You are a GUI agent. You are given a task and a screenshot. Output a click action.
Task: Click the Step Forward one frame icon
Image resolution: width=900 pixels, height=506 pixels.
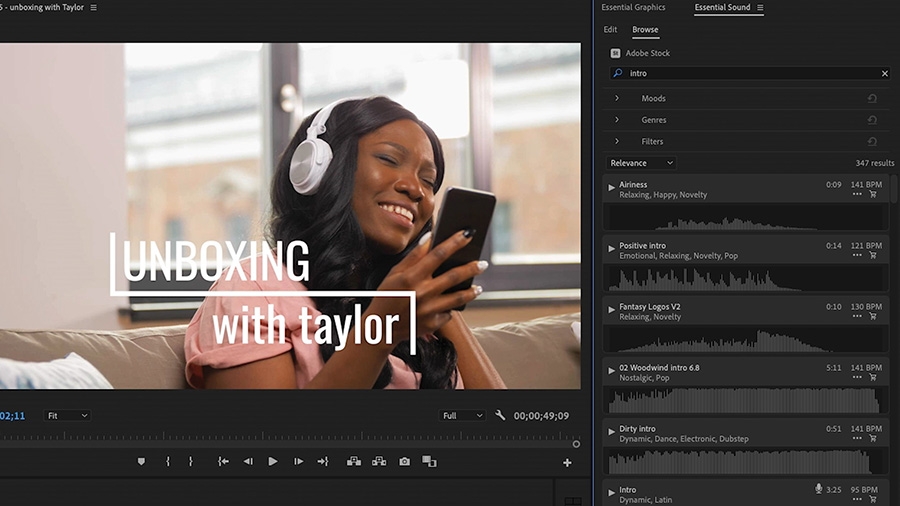point(298,461)
